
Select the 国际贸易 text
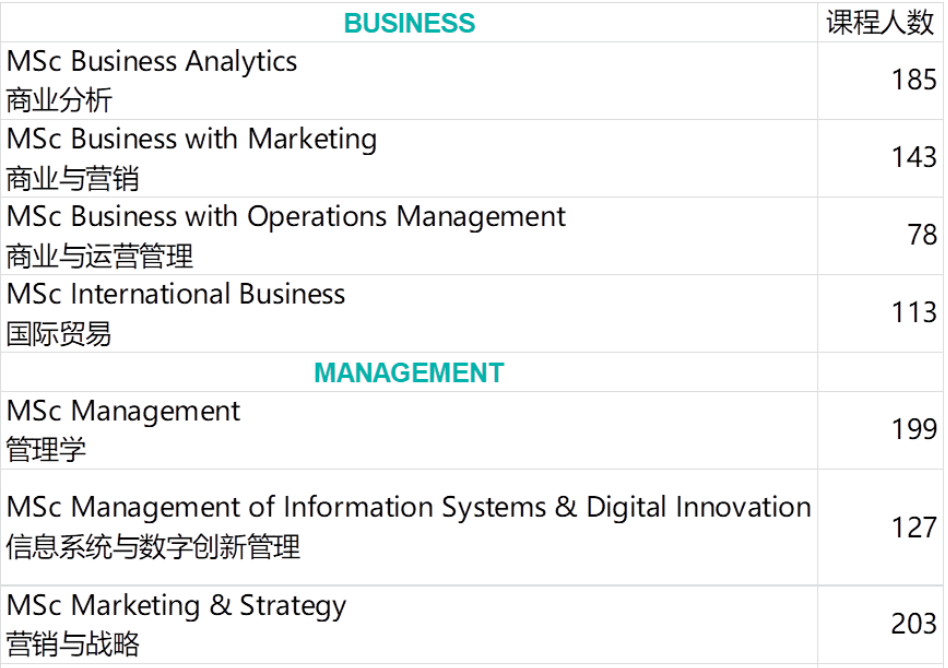click(x=60, y=334)
